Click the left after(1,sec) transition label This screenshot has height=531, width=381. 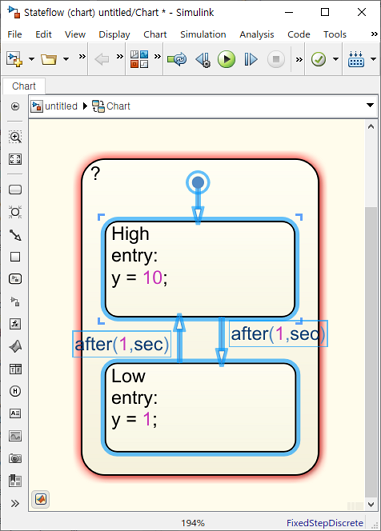(122, 344)
